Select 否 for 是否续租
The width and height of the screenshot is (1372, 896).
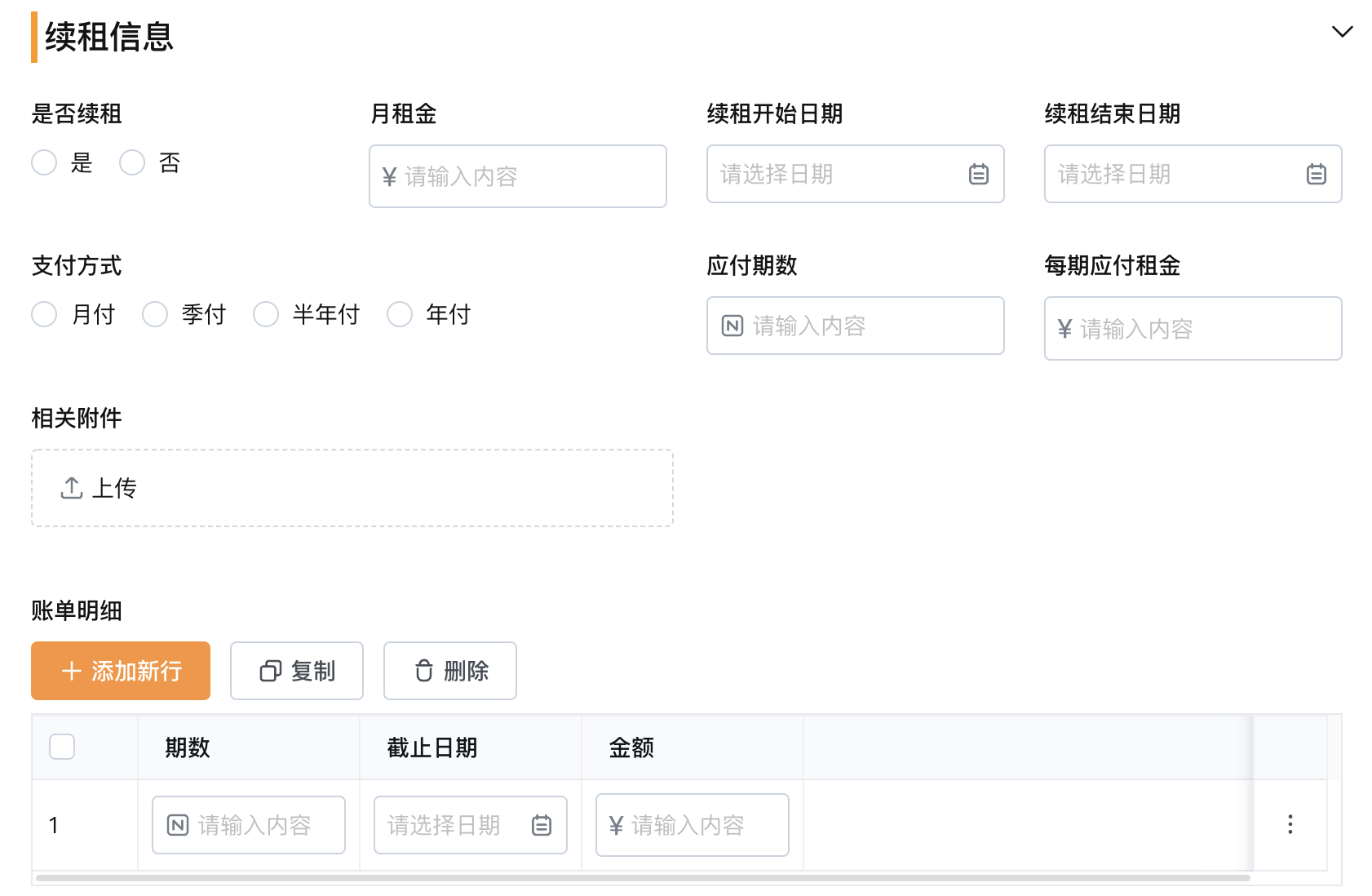(132, 162)
